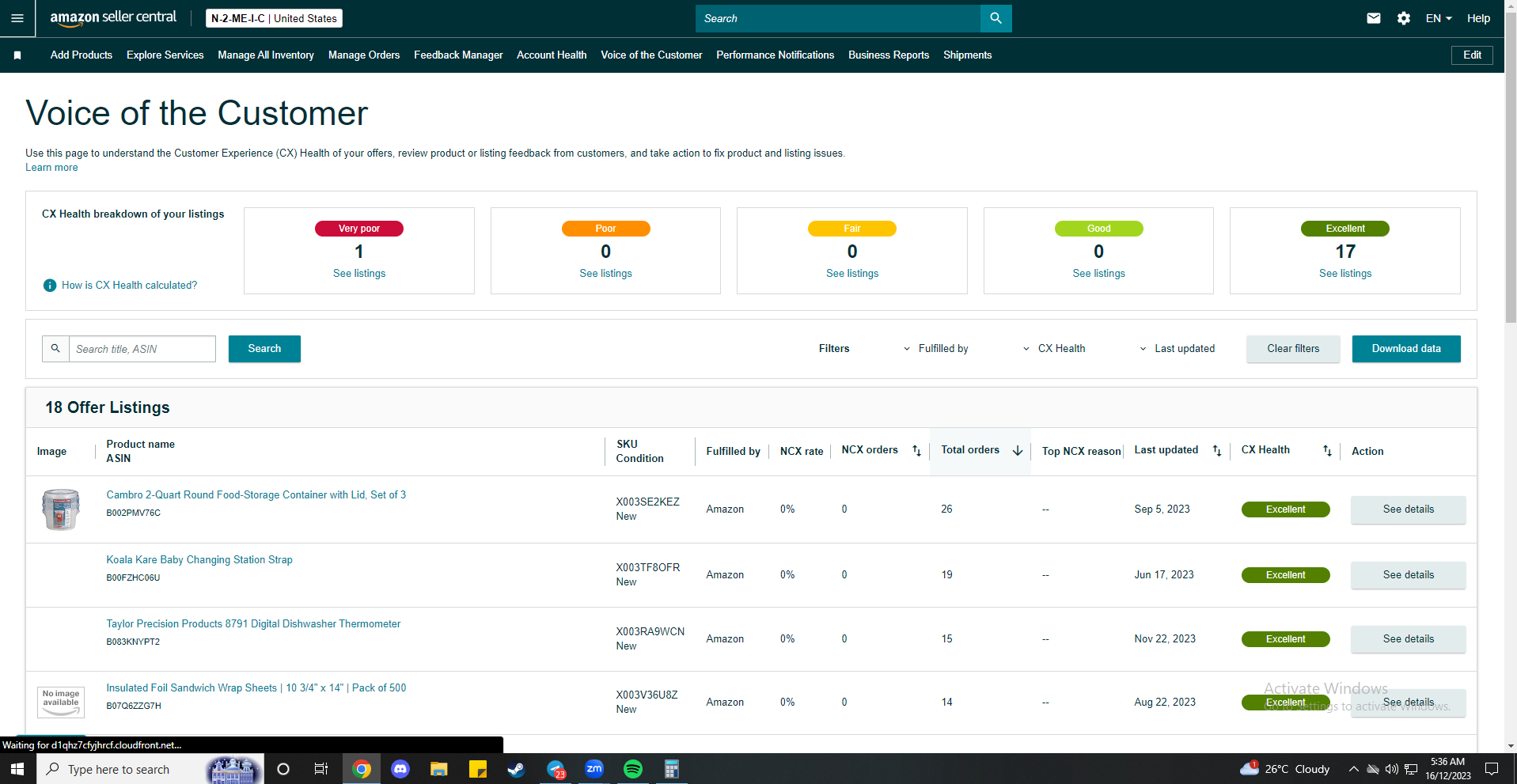See listings under the Good card
This screenshot has height=784, width=1517.
coord(1098,274)
